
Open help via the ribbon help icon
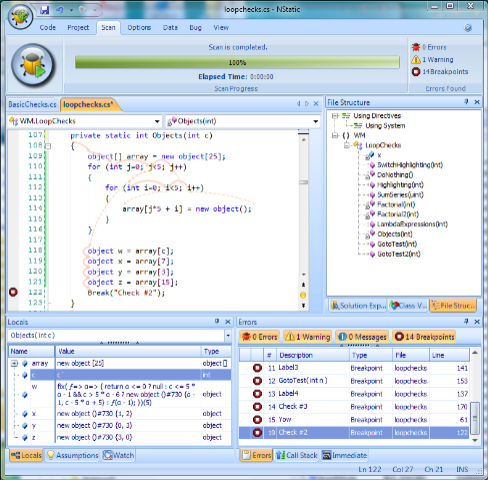pos(468,28)
